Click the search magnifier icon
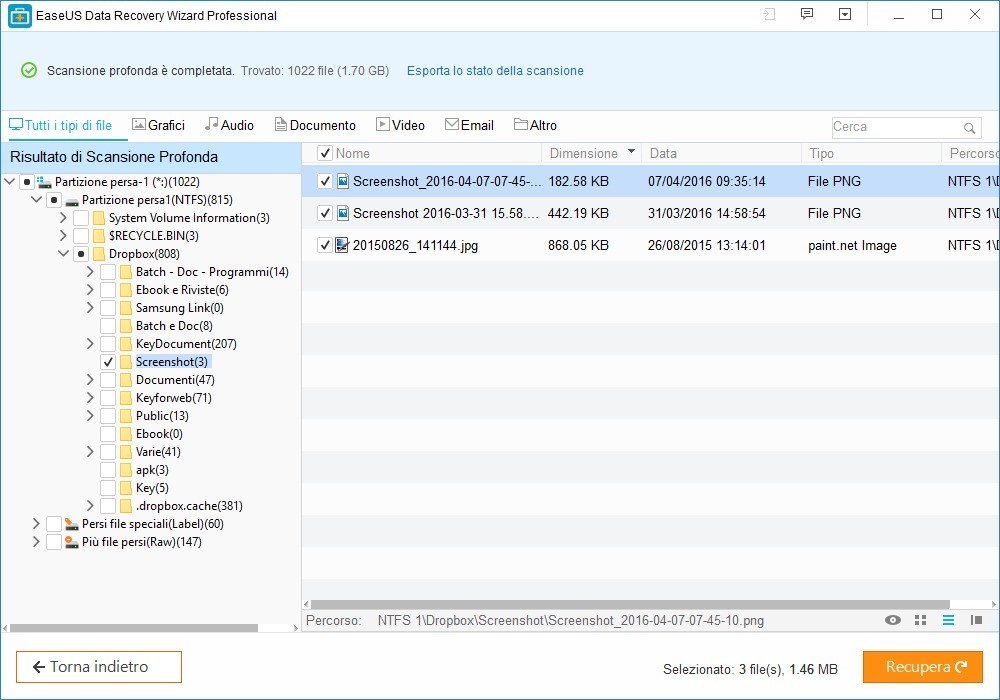 tap(969, 128)
